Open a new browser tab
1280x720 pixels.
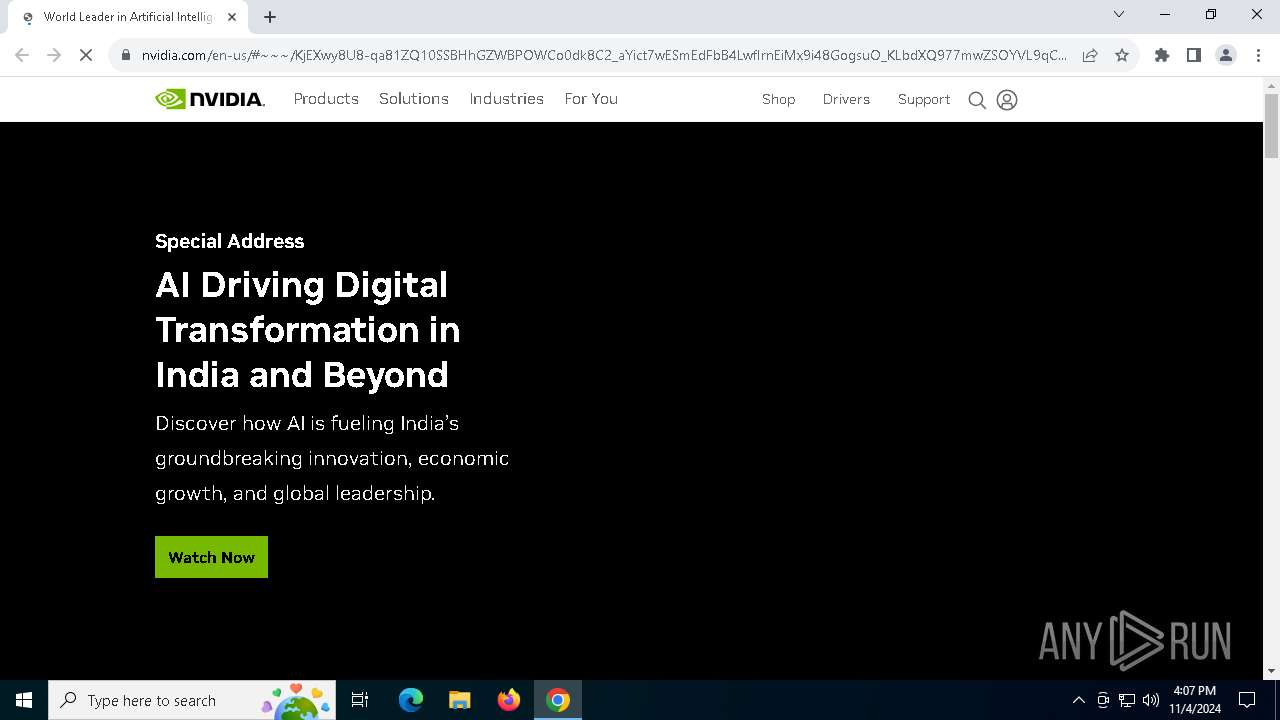(270, 17)
